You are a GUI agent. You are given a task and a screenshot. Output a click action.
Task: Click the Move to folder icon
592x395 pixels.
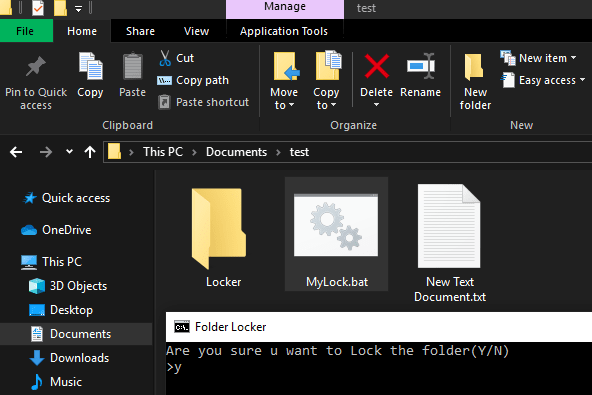(x=286, y=66)
